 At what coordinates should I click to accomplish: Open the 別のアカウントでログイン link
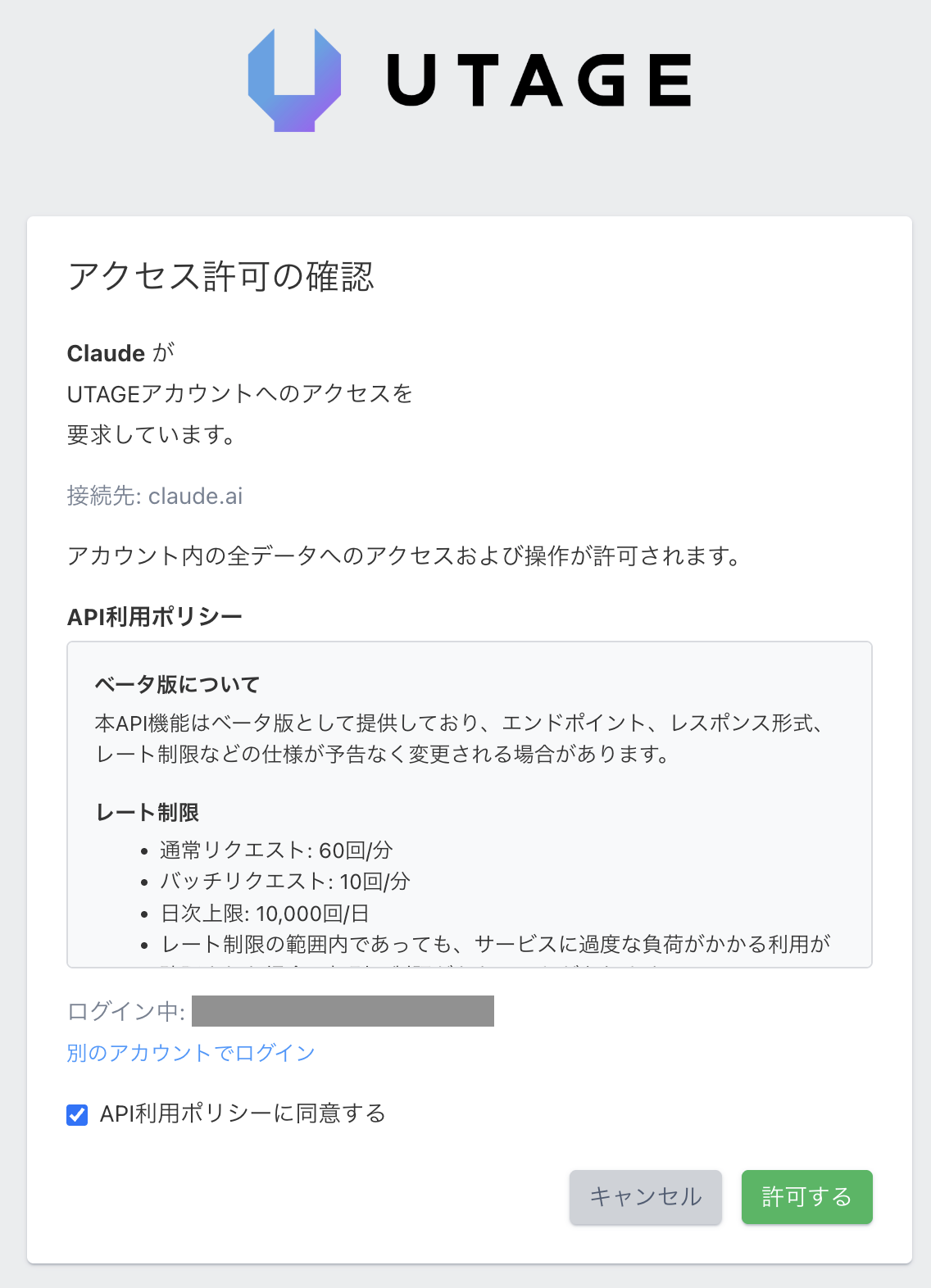coord(191,1053)
